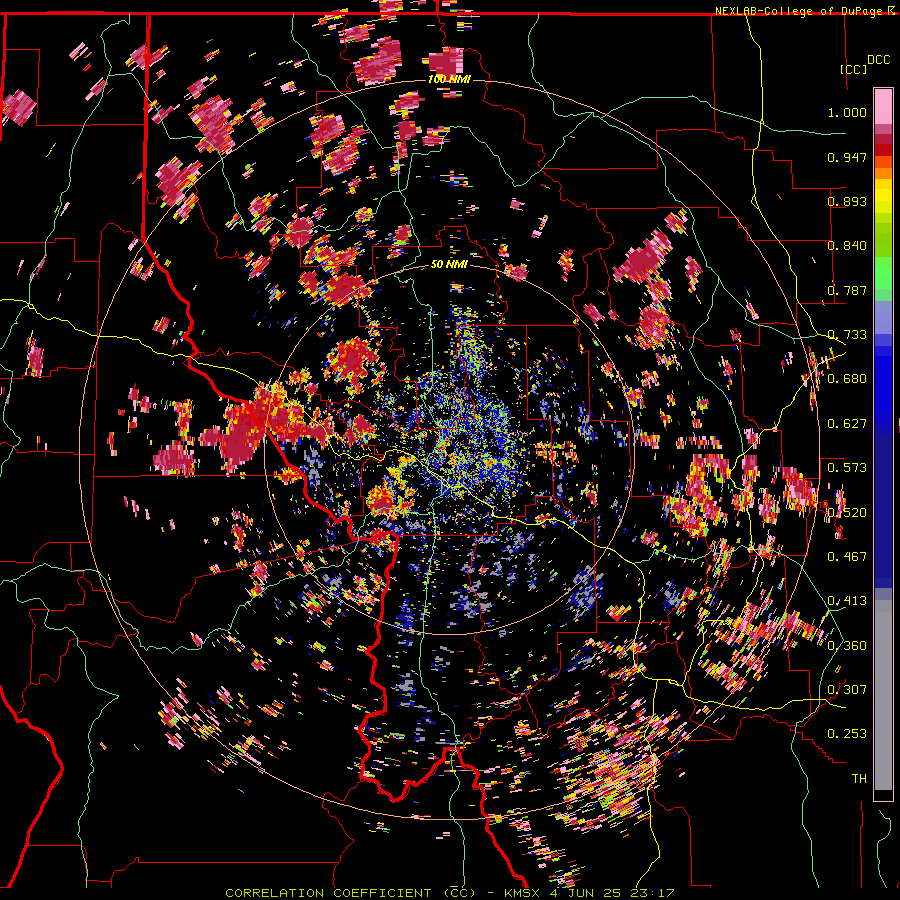The height and width of the screenshot is (900, 900).
Task: Select the 0.573 legend value
Action: click(847, 468)
